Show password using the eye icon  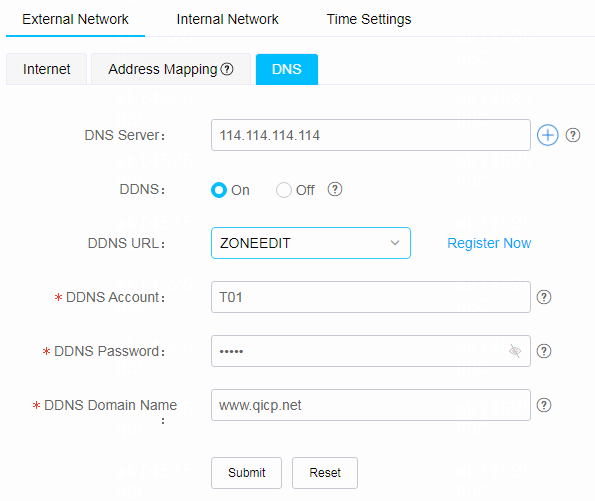pyautogui.click(x=515, y=351)
